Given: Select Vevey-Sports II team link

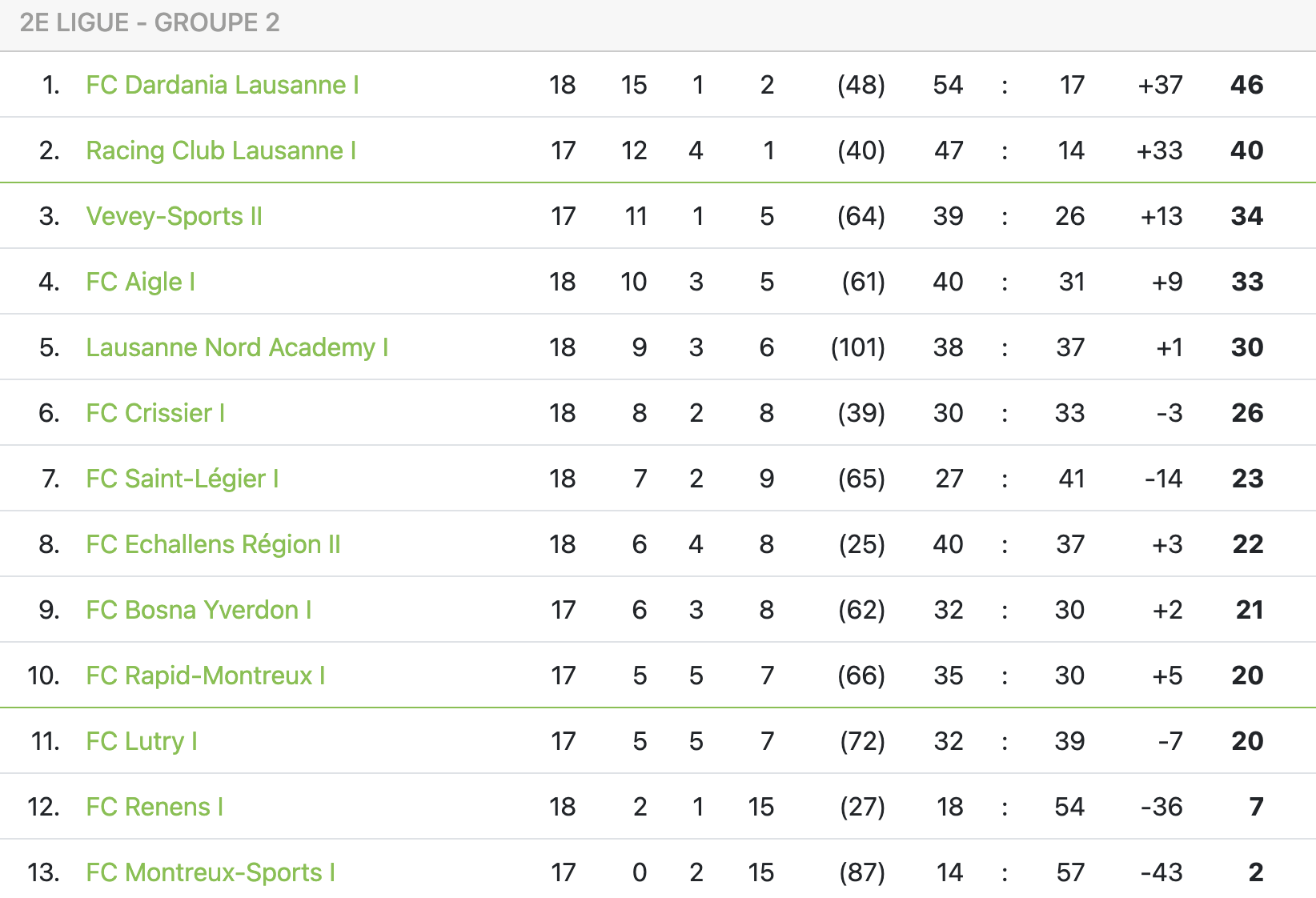Looking at the screenshot, I should point(175,216).
